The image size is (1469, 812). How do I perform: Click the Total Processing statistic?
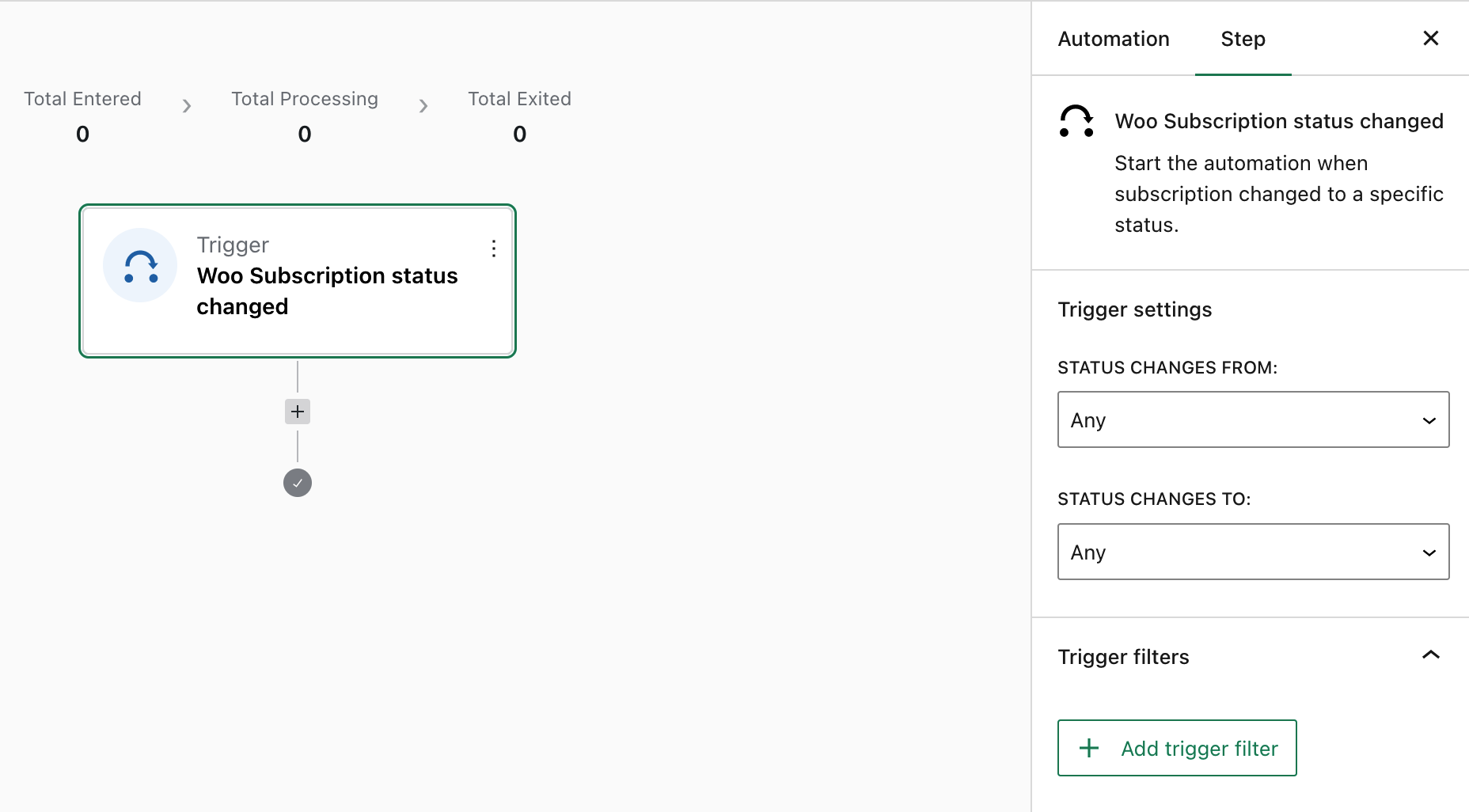tap(305, 116)
